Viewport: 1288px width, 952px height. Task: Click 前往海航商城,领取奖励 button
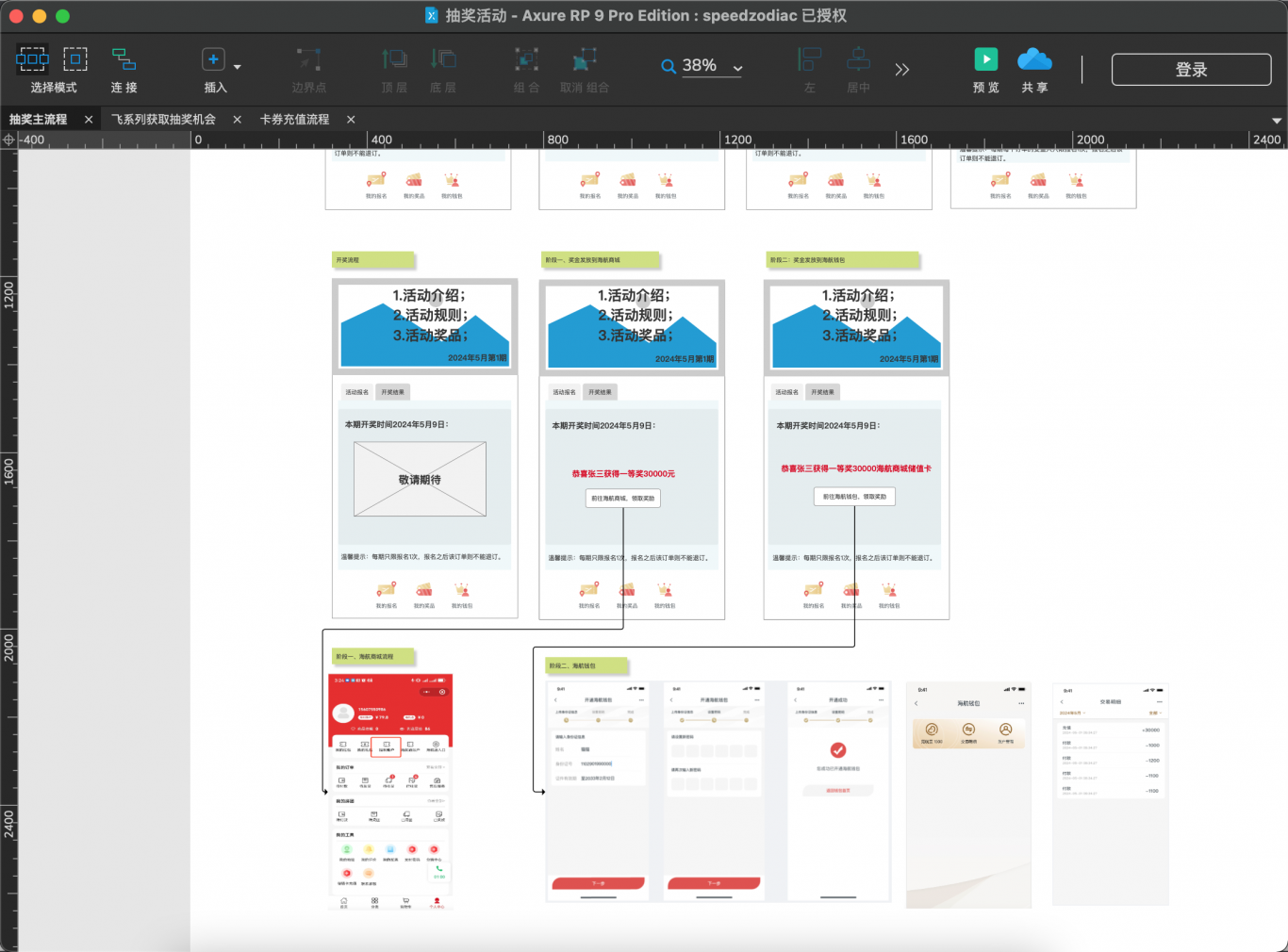[623, 498]
